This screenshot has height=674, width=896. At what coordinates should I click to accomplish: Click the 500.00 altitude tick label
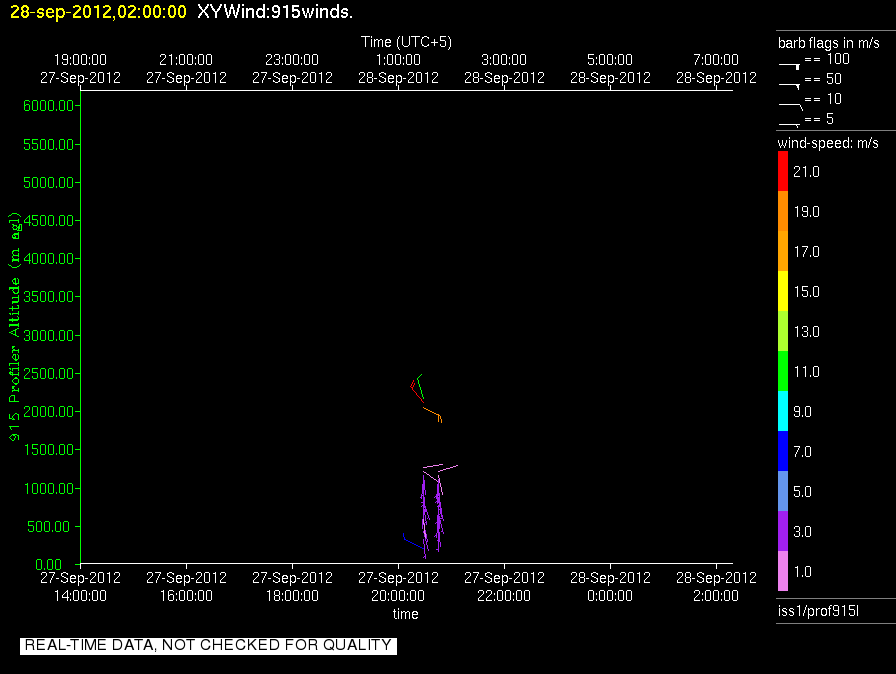click(x=51, y=527)
